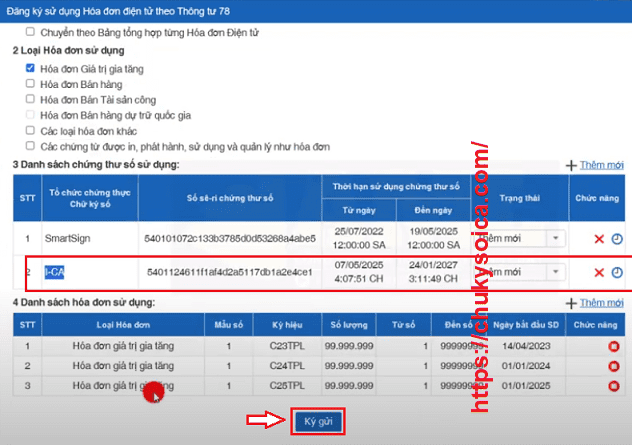This screenshot has height=445, width=632.
Task: Click plus icon beside certificate list Thêm mới
Action: coord(571,165)
